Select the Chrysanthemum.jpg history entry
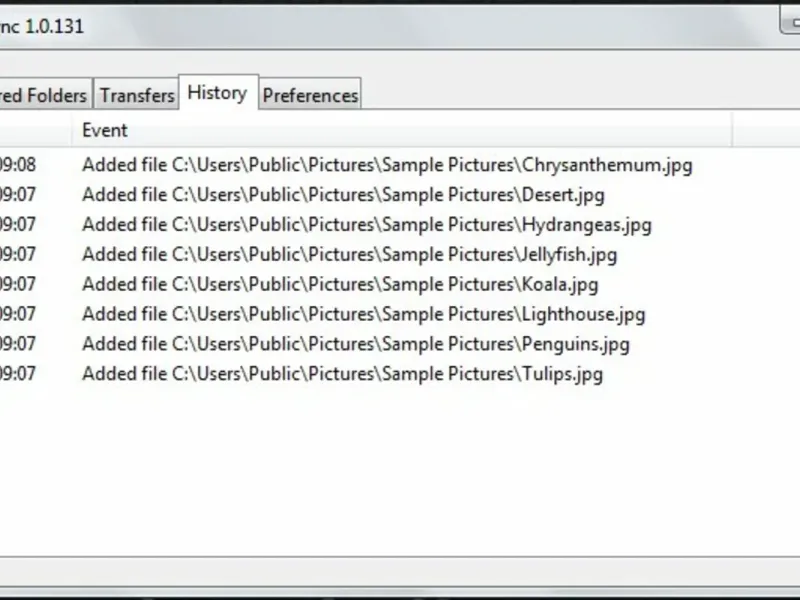The width and height of the screenshot is (800, 600). 387,165
